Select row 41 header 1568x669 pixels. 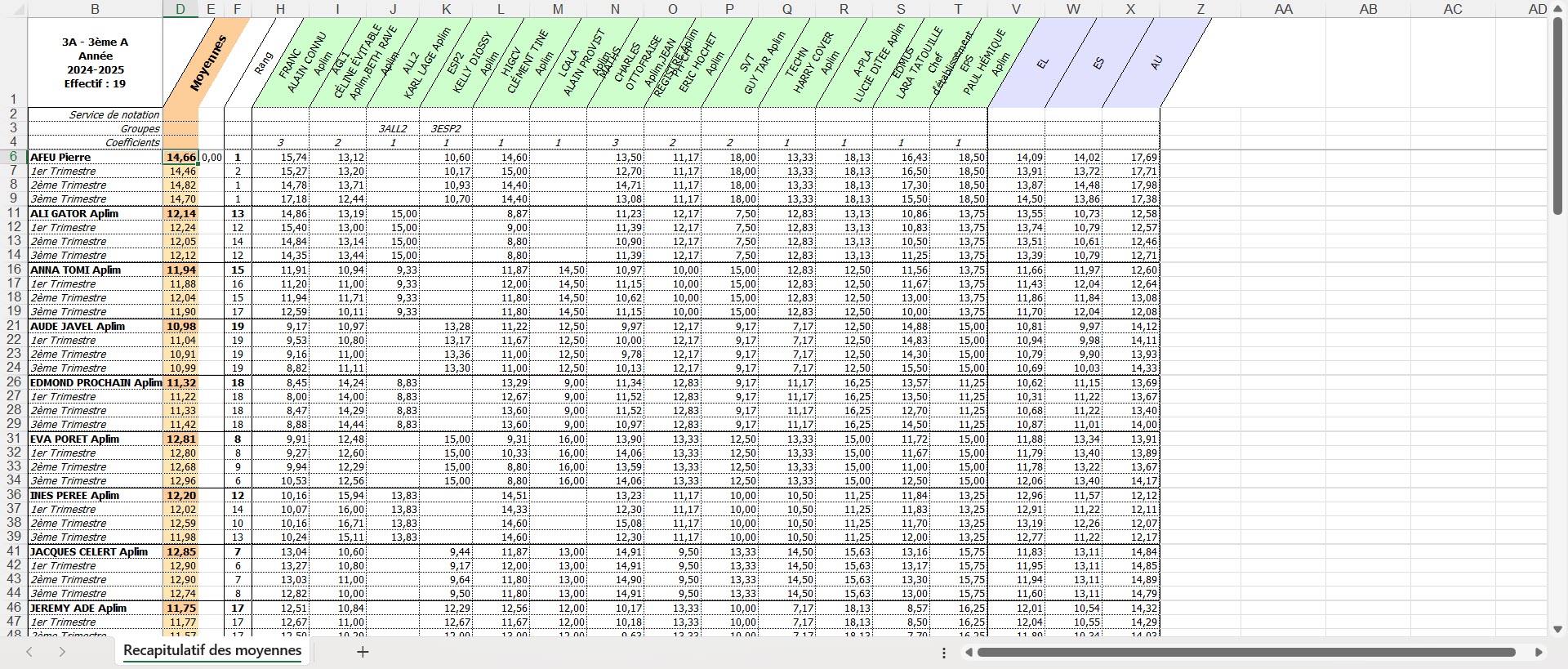coord(13,551)
